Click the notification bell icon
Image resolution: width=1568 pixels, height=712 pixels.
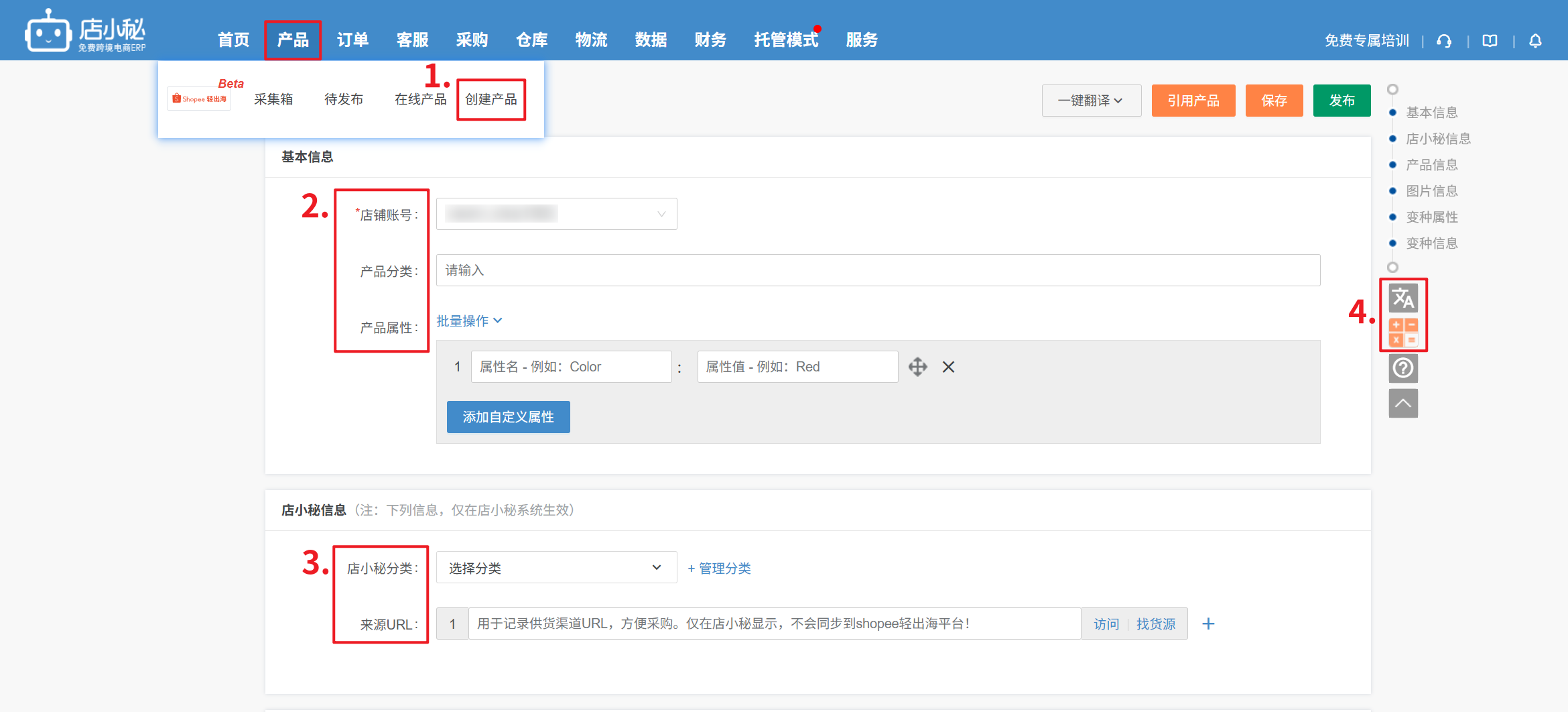point(1535,41)
